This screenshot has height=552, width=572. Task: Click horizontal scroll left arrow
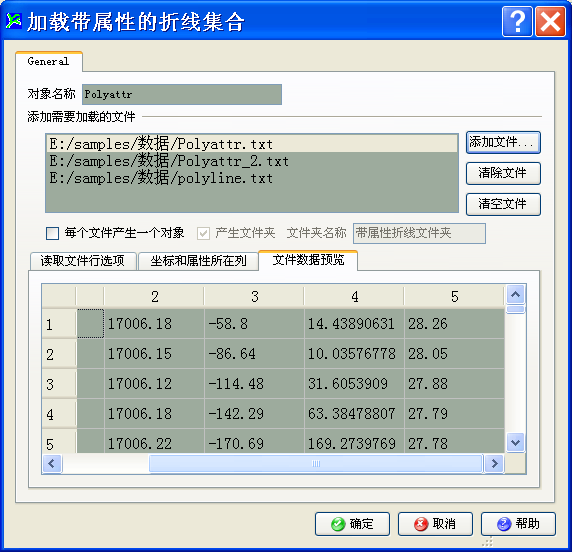click(52, 464)
